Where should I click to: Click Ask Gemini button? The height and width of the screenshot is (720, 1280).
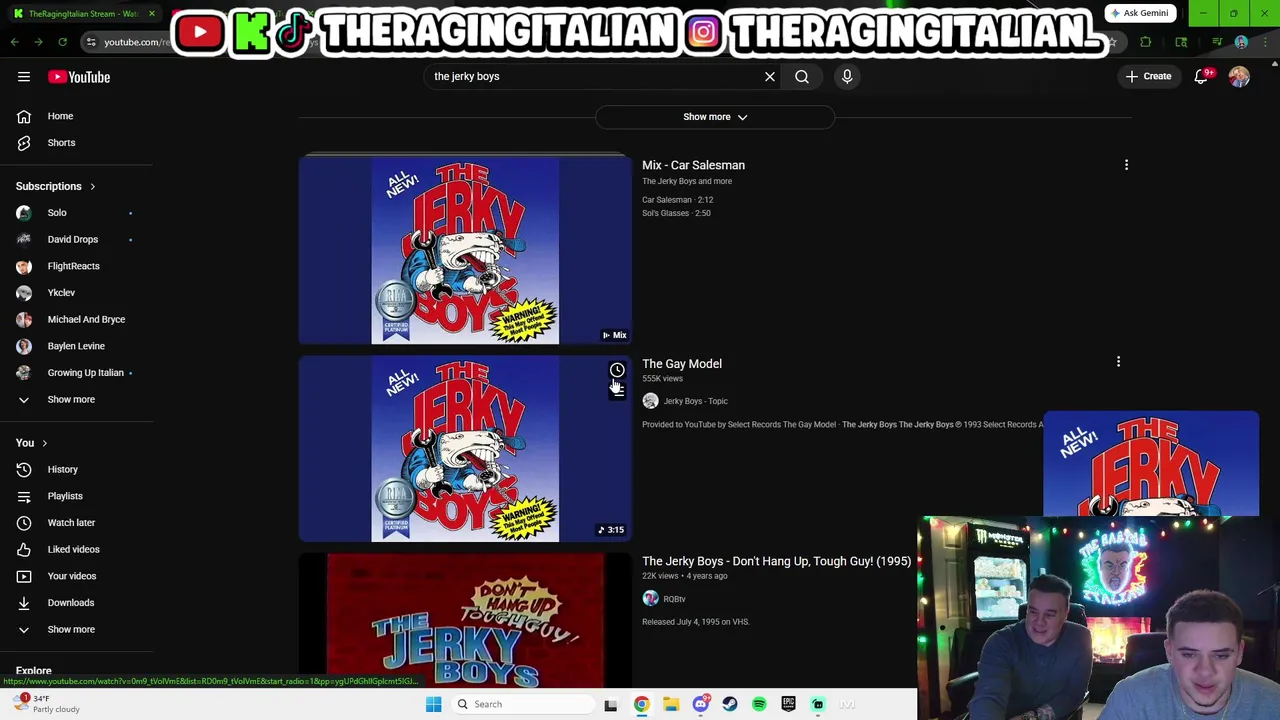coord(1139,13)
